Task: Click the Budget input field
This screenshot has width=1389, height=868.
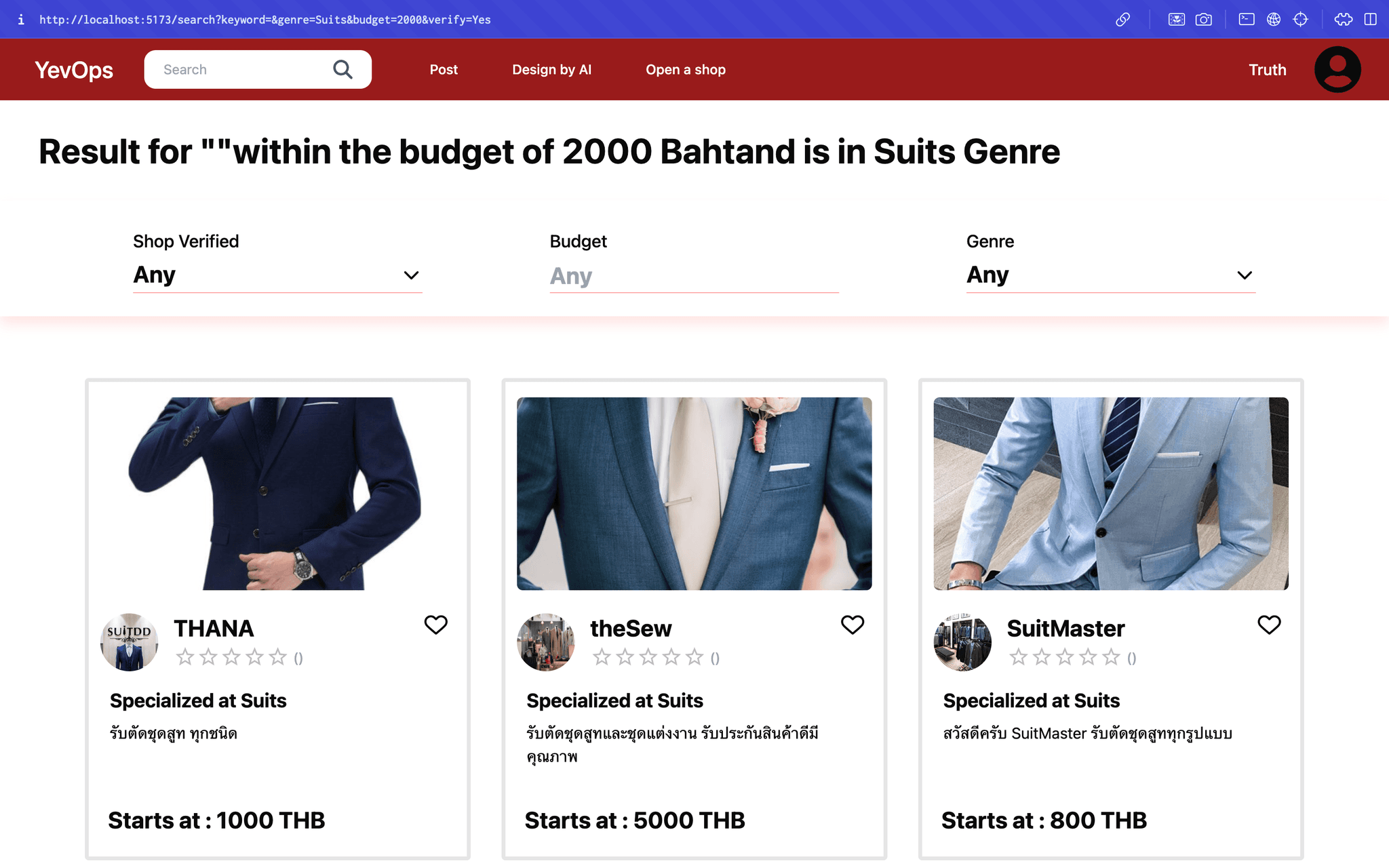Action: [x=694, y=276]
